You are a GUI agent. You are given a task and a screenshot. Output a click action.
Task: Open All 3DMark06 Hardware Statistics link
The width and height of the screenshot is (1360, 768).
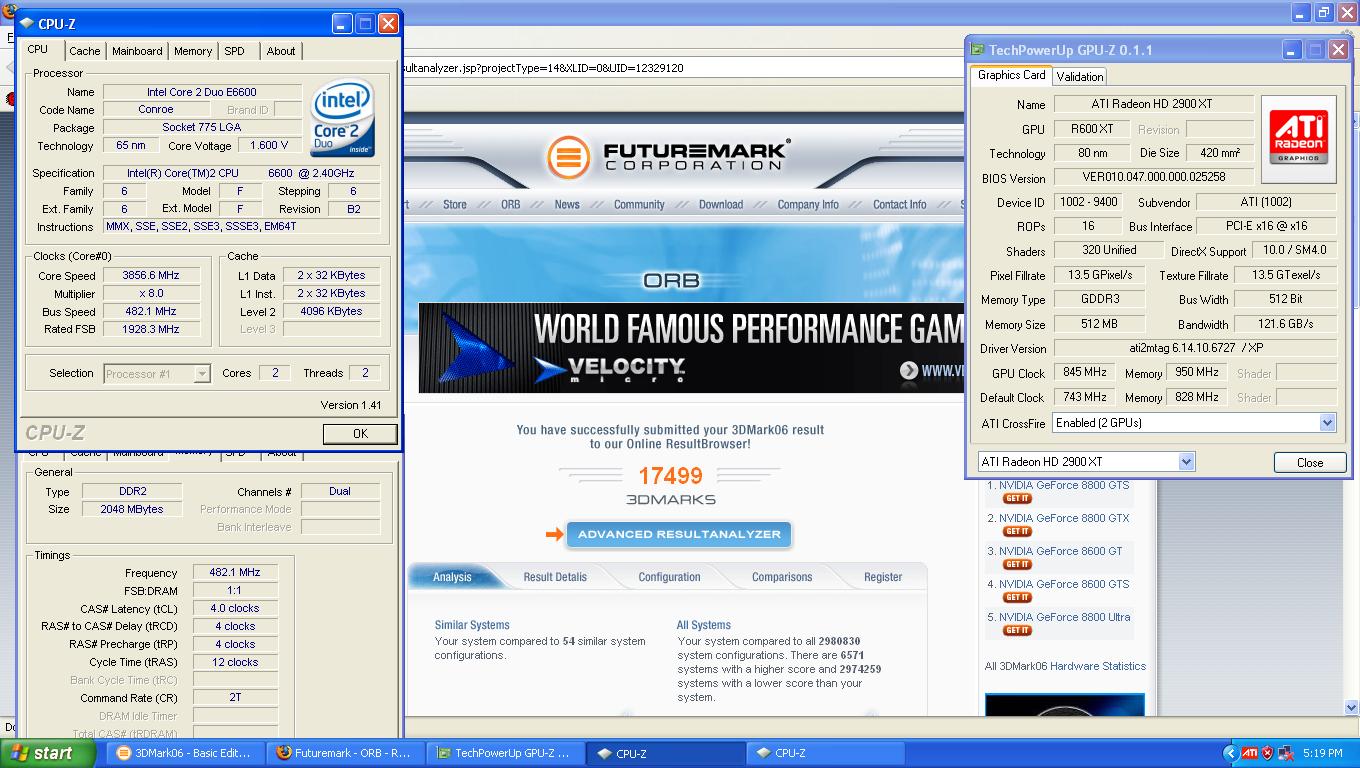point(1065,666)
